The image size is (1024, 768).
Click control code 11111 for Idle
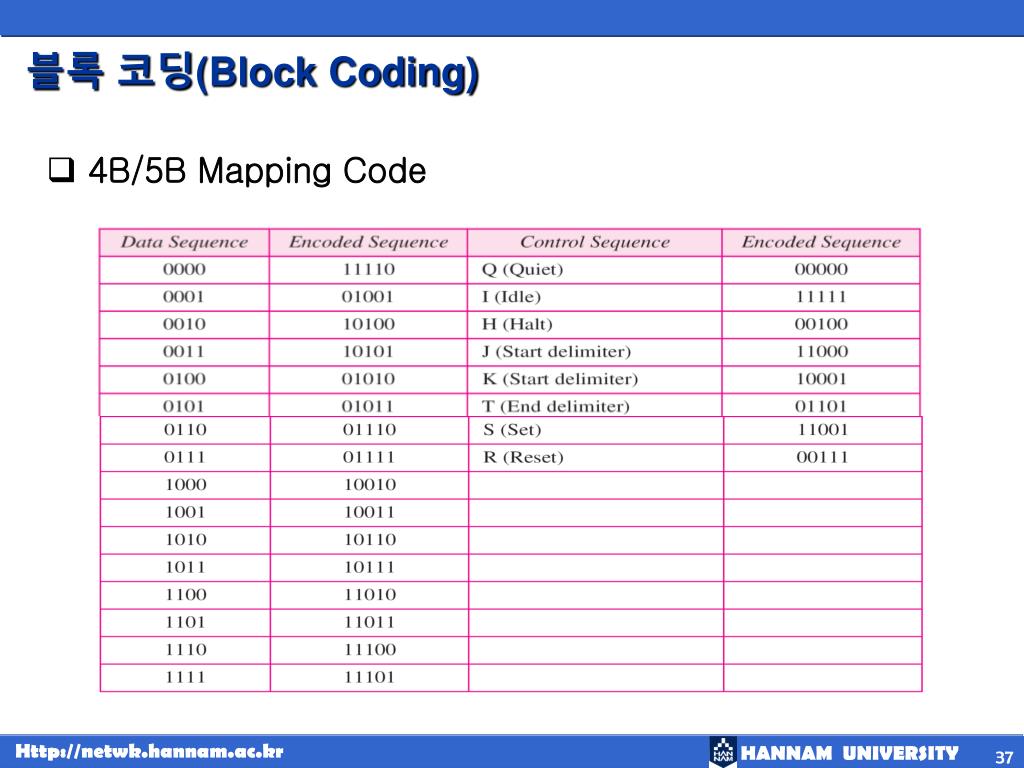pyautogui.click(x=821, y=296)
